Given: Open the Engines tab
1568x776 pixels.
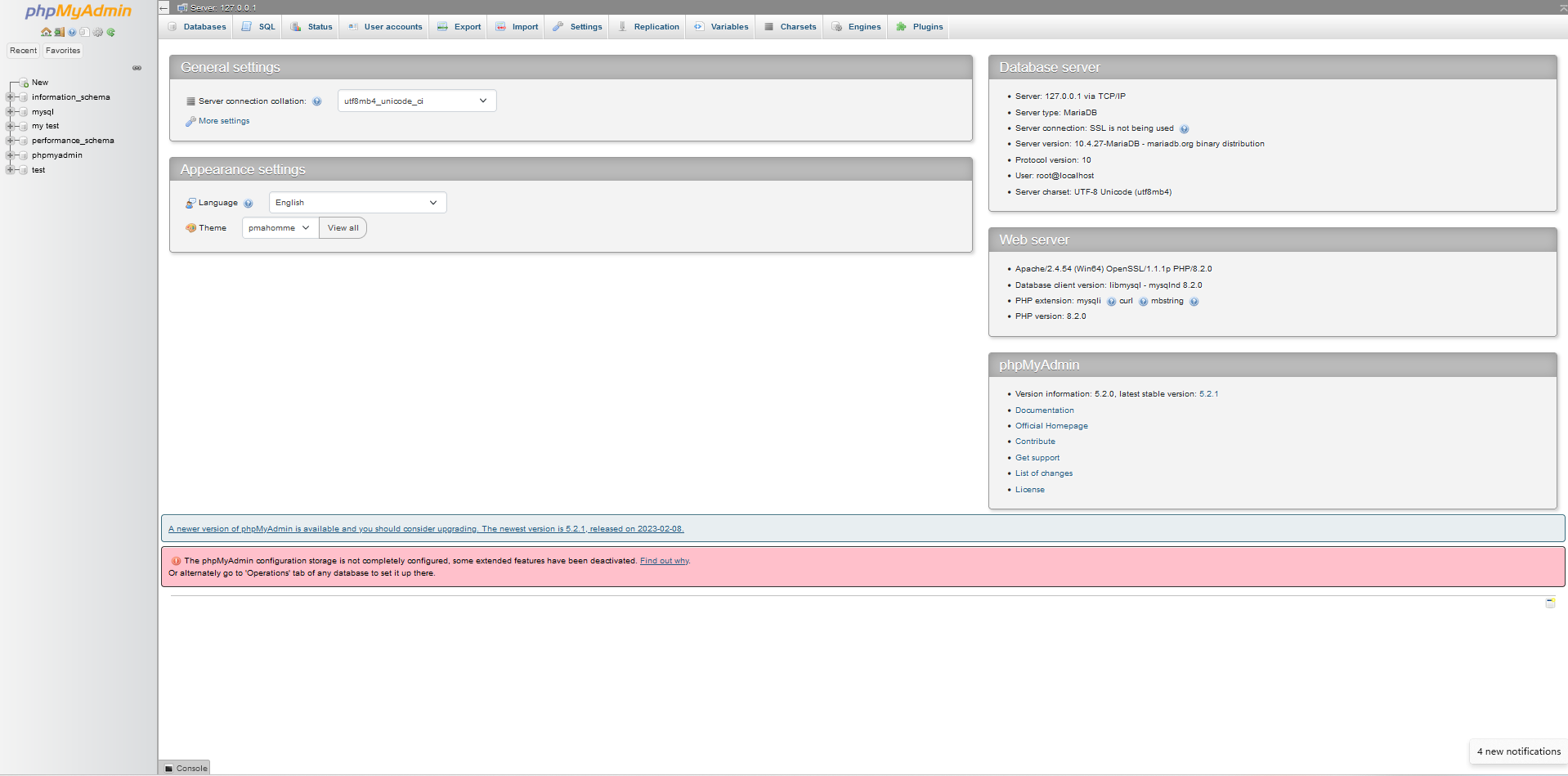Looking at the screenshot, I should pyautogui.click(x=856, y=27).
